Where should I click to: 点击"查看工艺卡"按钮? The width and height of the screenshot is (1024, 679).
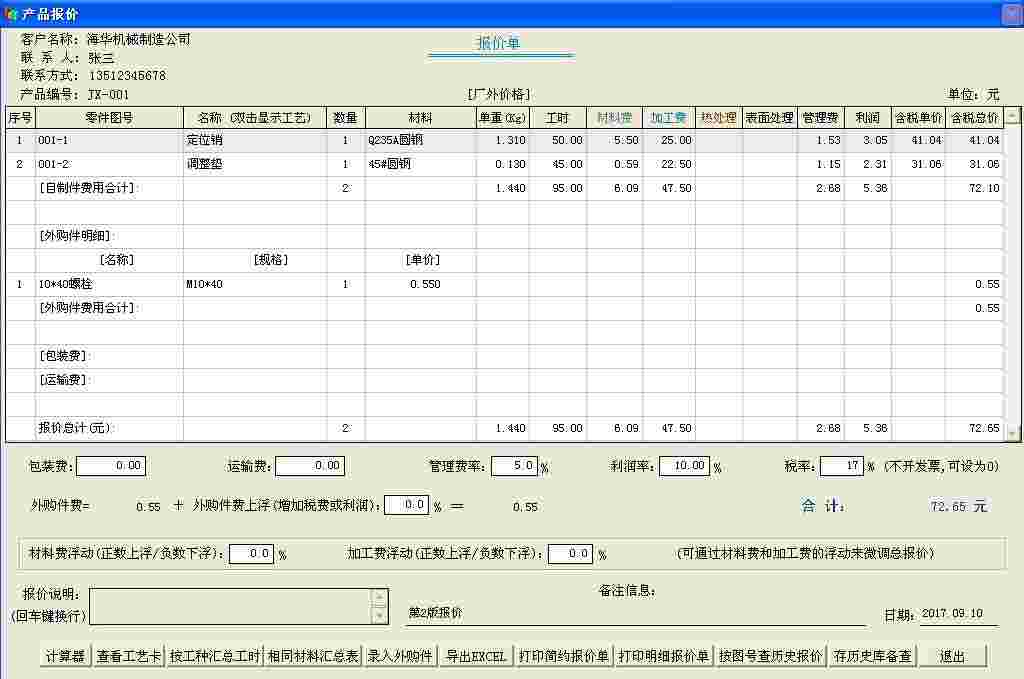tap(130, 657)
